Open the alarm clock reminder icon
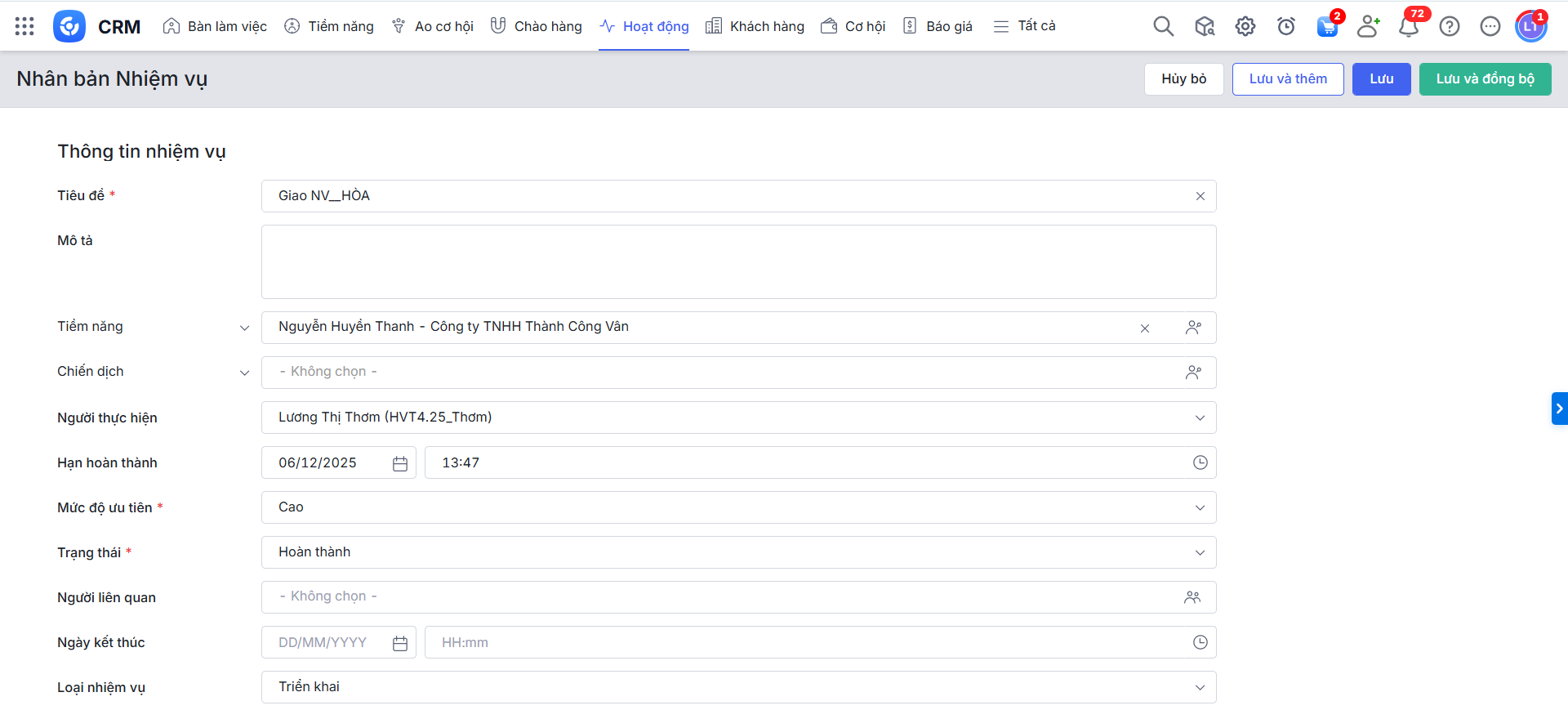The height and width of the screenshot is (719, 1568). (1285, 26)
